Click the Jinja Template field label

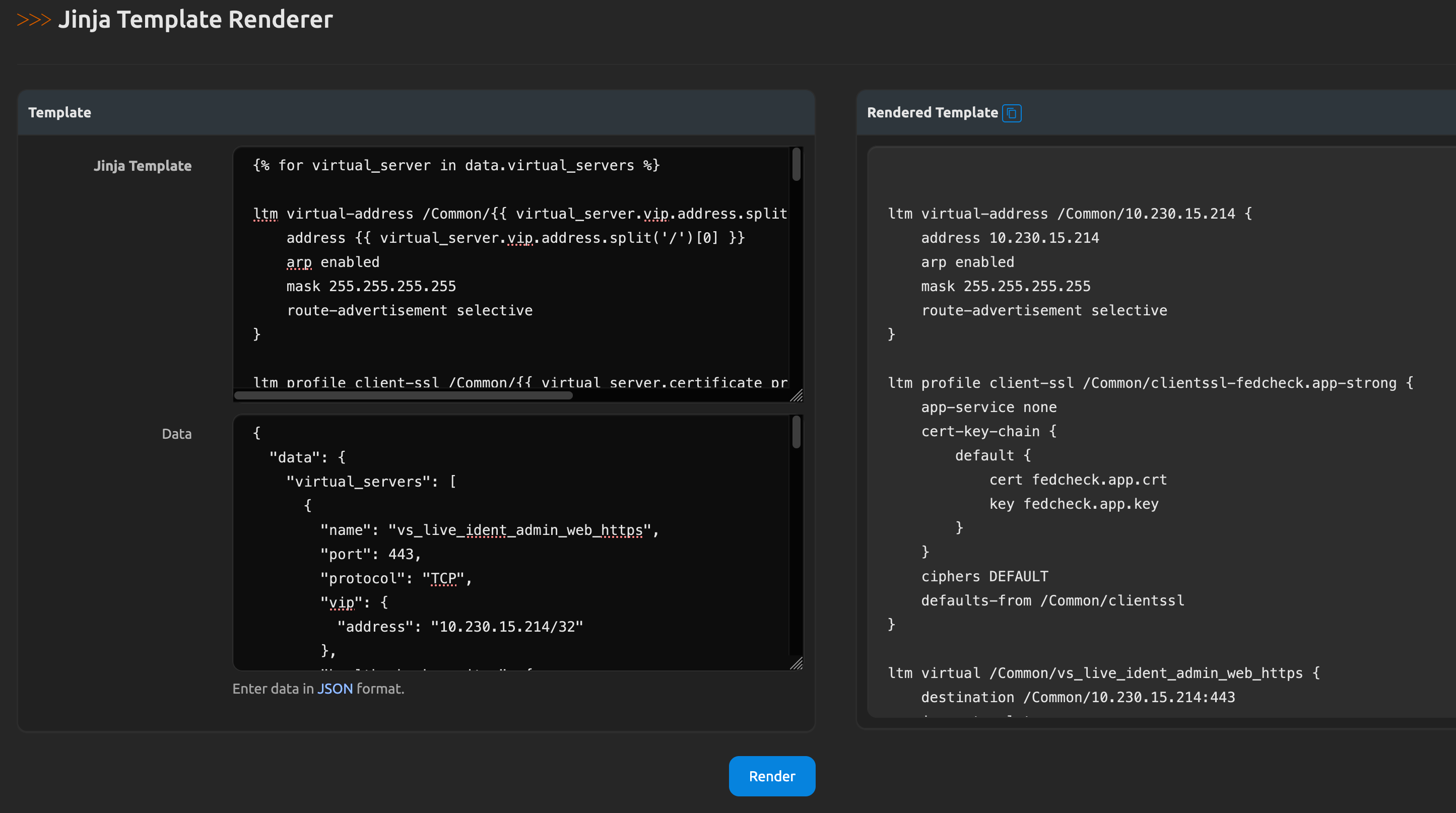point(143,166)
